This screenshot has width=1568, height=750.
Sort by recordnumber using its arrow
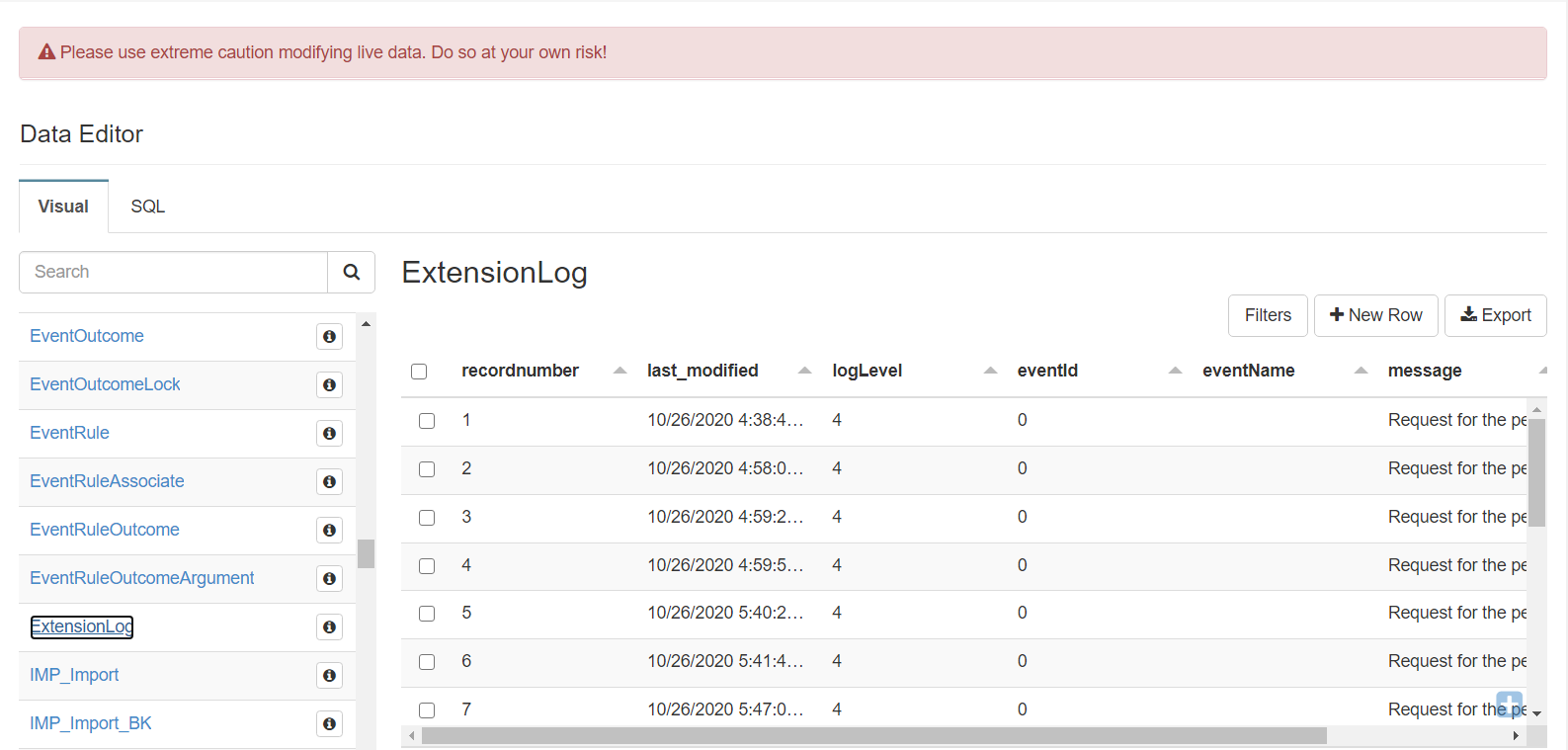click(619, 371)
